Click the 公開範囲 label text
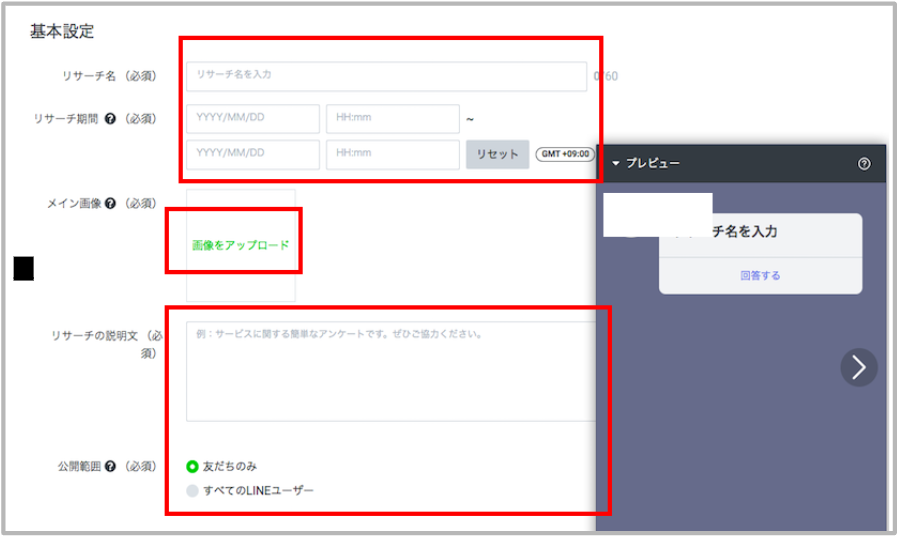Screen dimensions: 899x537 pos(79,467)
